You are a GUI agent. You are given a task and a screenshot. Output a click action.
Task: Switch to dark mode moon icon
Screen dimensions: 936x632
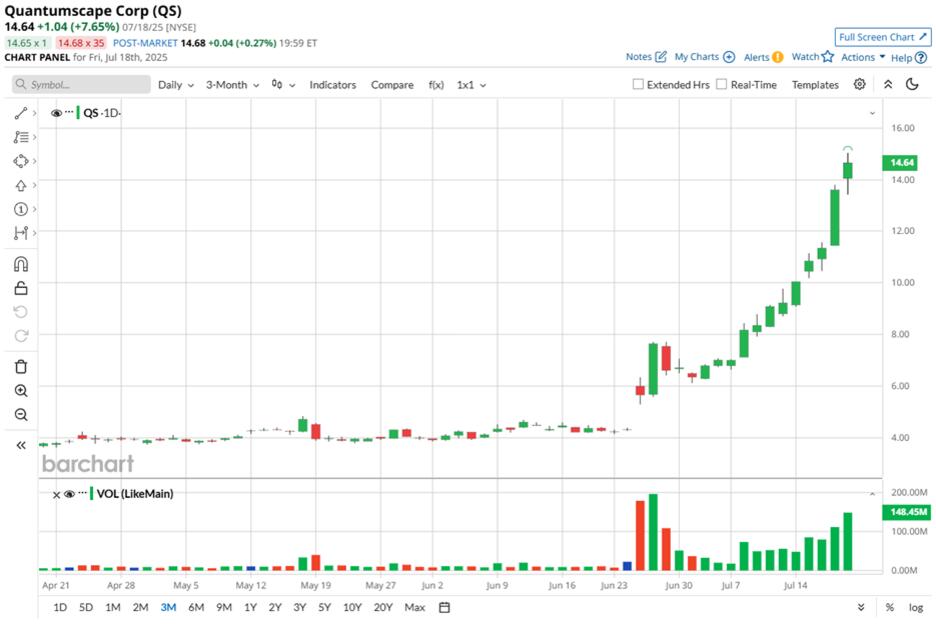(912, 84)
